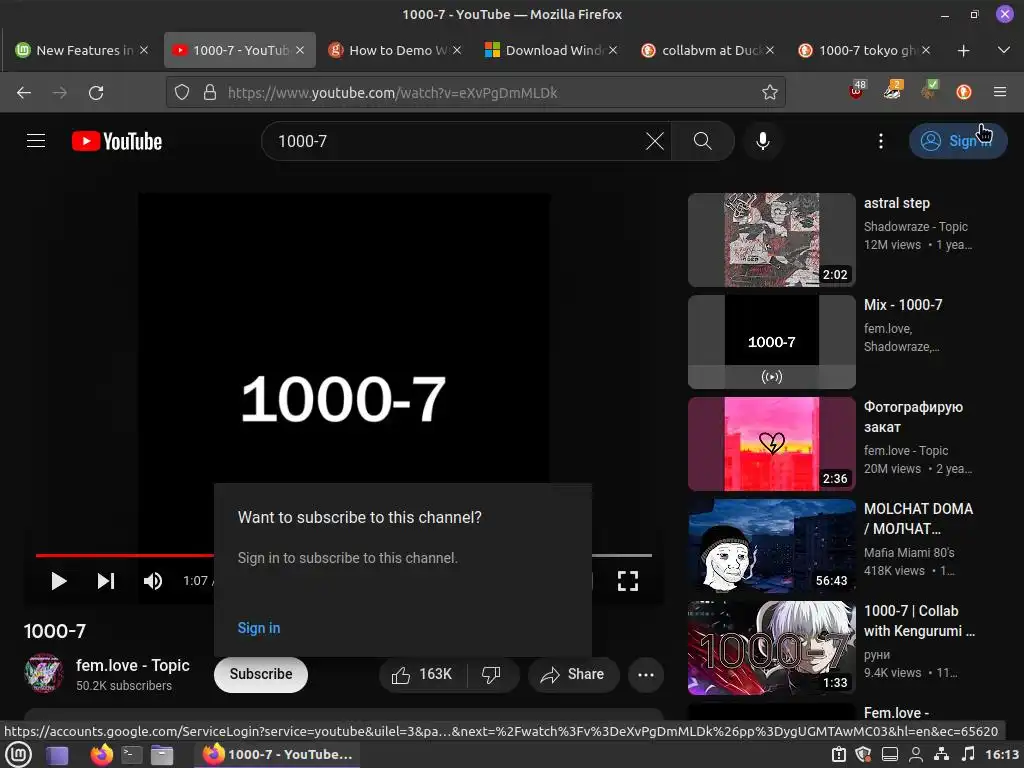Bookmark this page with the star
The width and height of the screenshot is (1024, 768).
[770, 93]
